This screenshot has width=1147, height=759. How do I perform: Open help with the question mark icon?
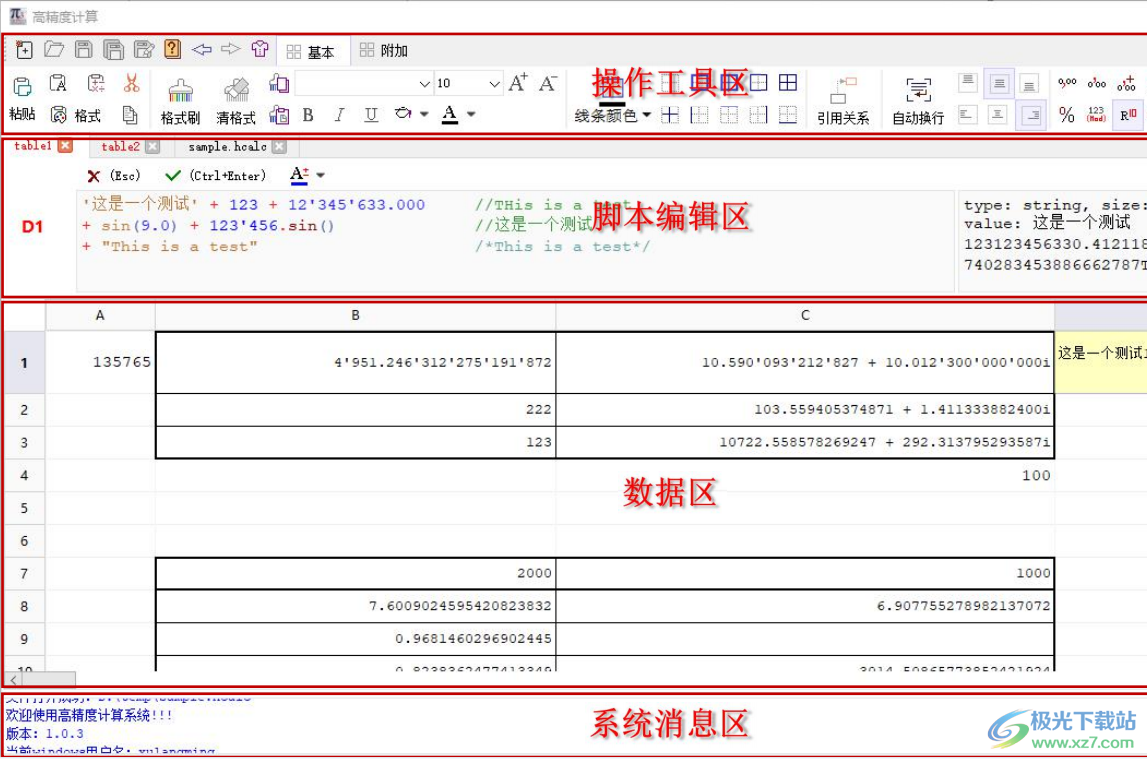(x=172, y=49)
